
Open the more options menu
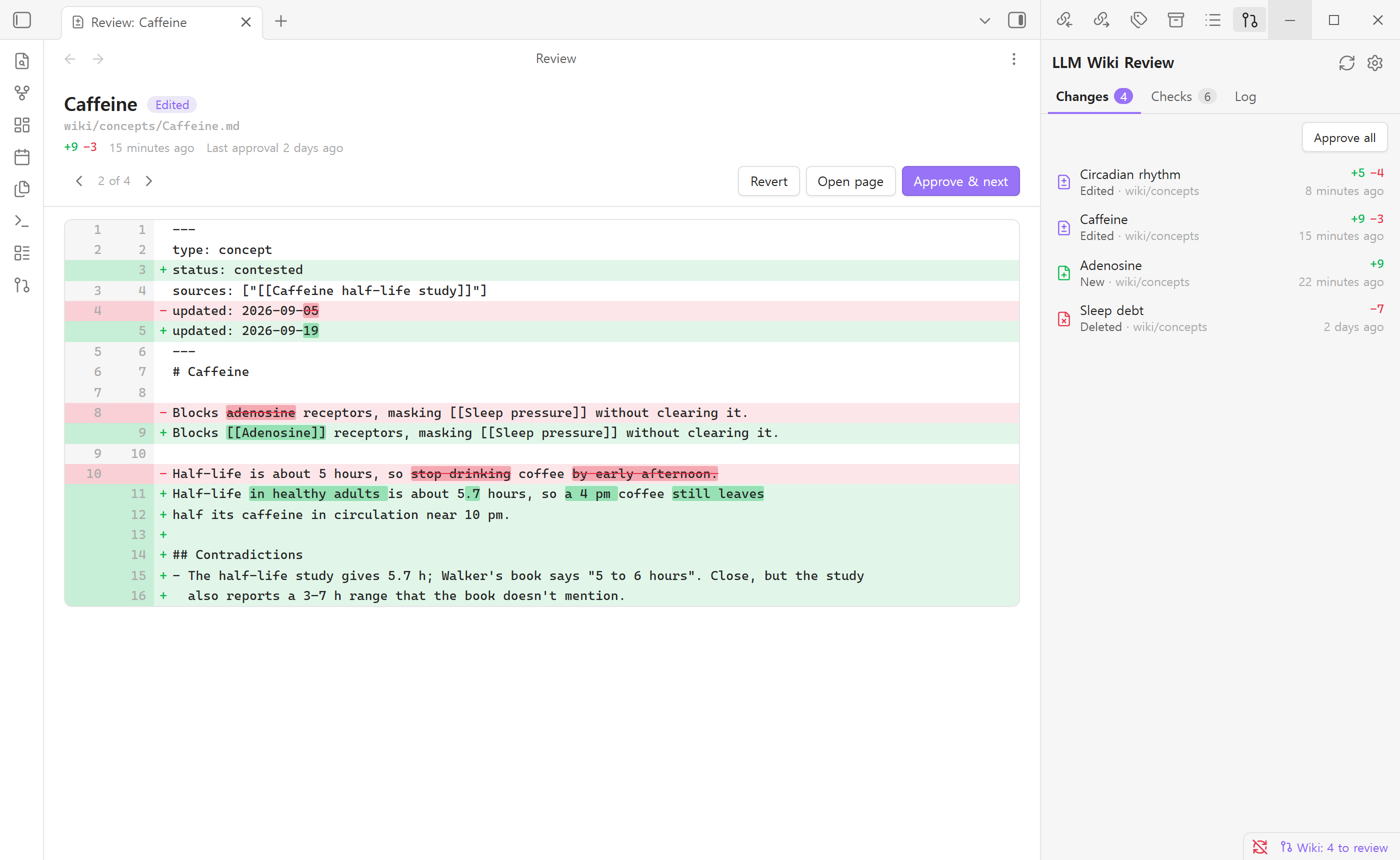pos(1013,59)
